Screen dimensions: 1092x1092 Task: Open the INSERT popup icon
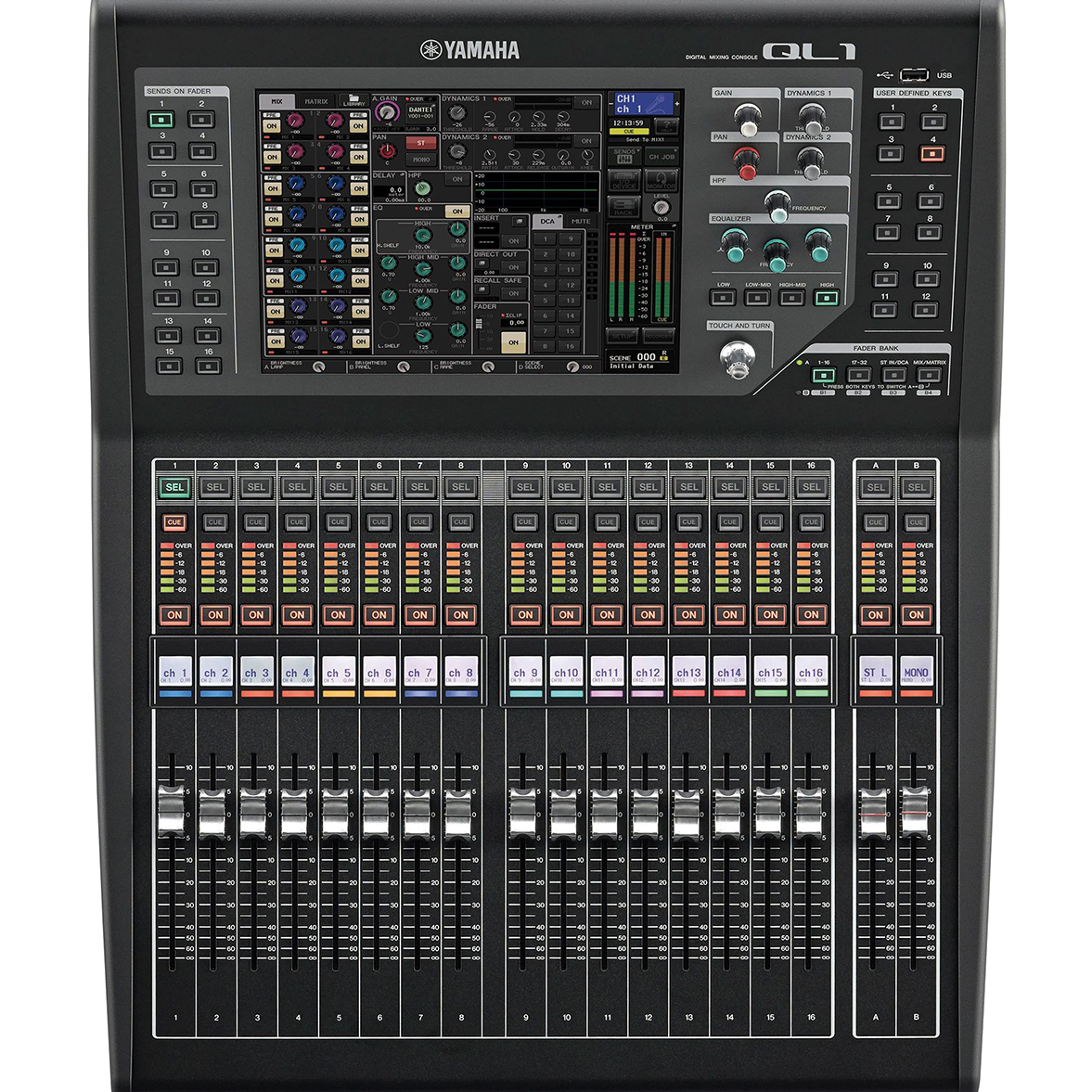(x=519, y=222)
